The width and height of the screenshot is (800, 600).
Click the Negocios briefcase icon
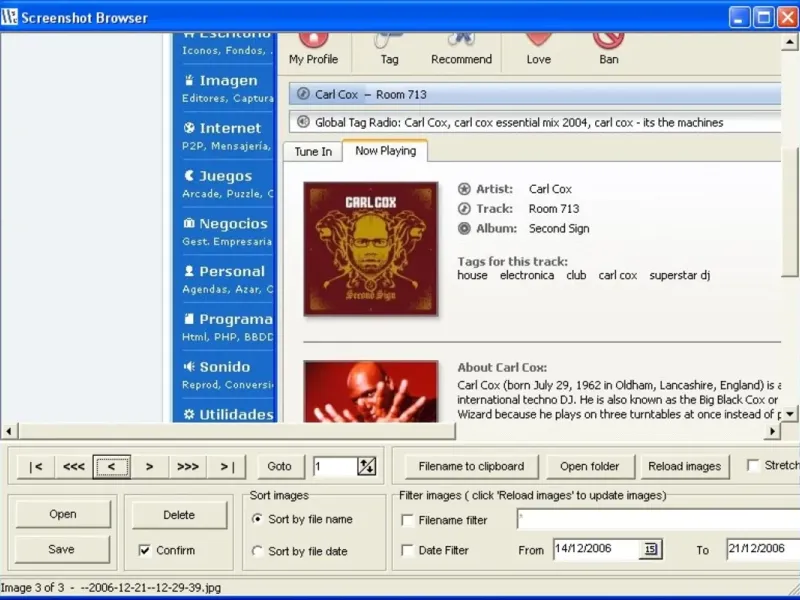pos(189,223)
